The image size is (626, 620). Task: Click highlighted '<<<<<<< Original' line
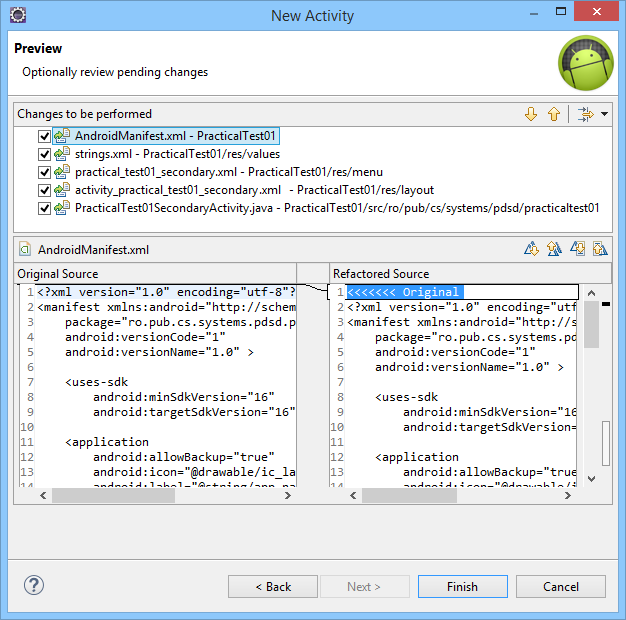[404, 292]
